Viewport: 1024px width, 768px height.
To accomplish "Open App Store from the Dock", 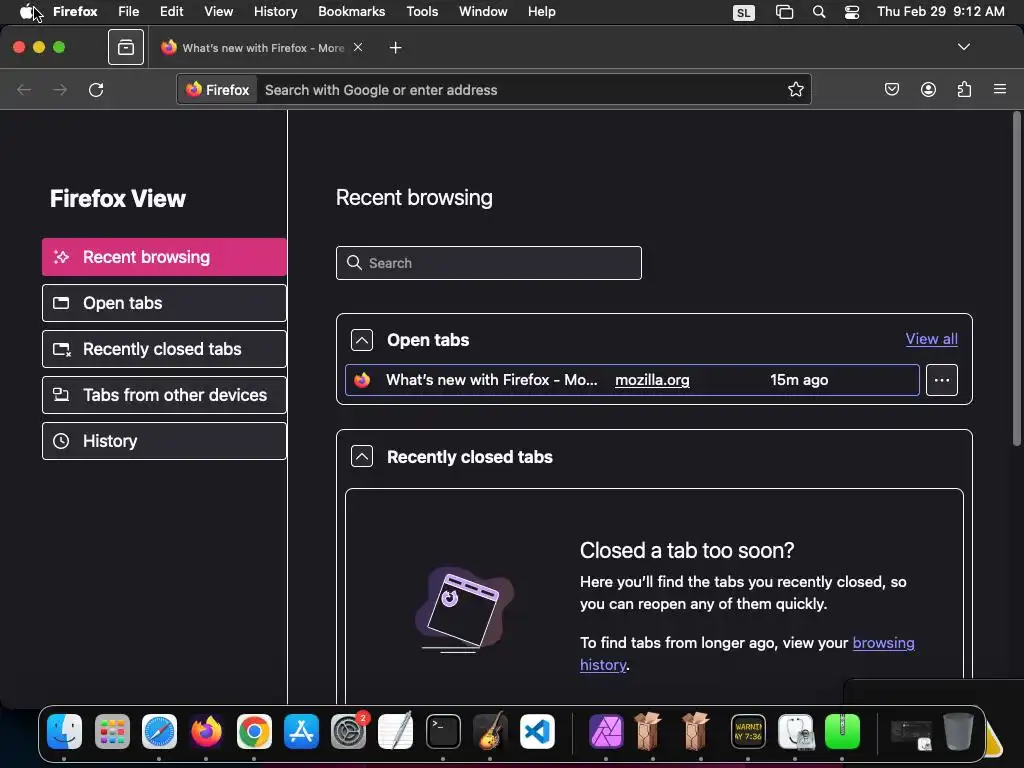I will [301, 731].
